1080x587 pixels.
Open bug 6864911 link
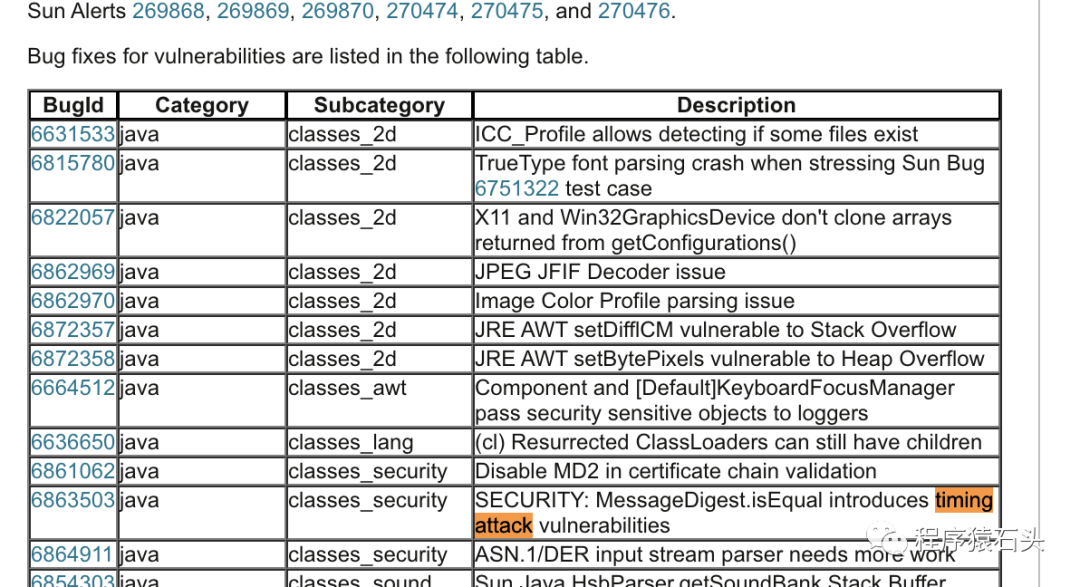[73, 555]
